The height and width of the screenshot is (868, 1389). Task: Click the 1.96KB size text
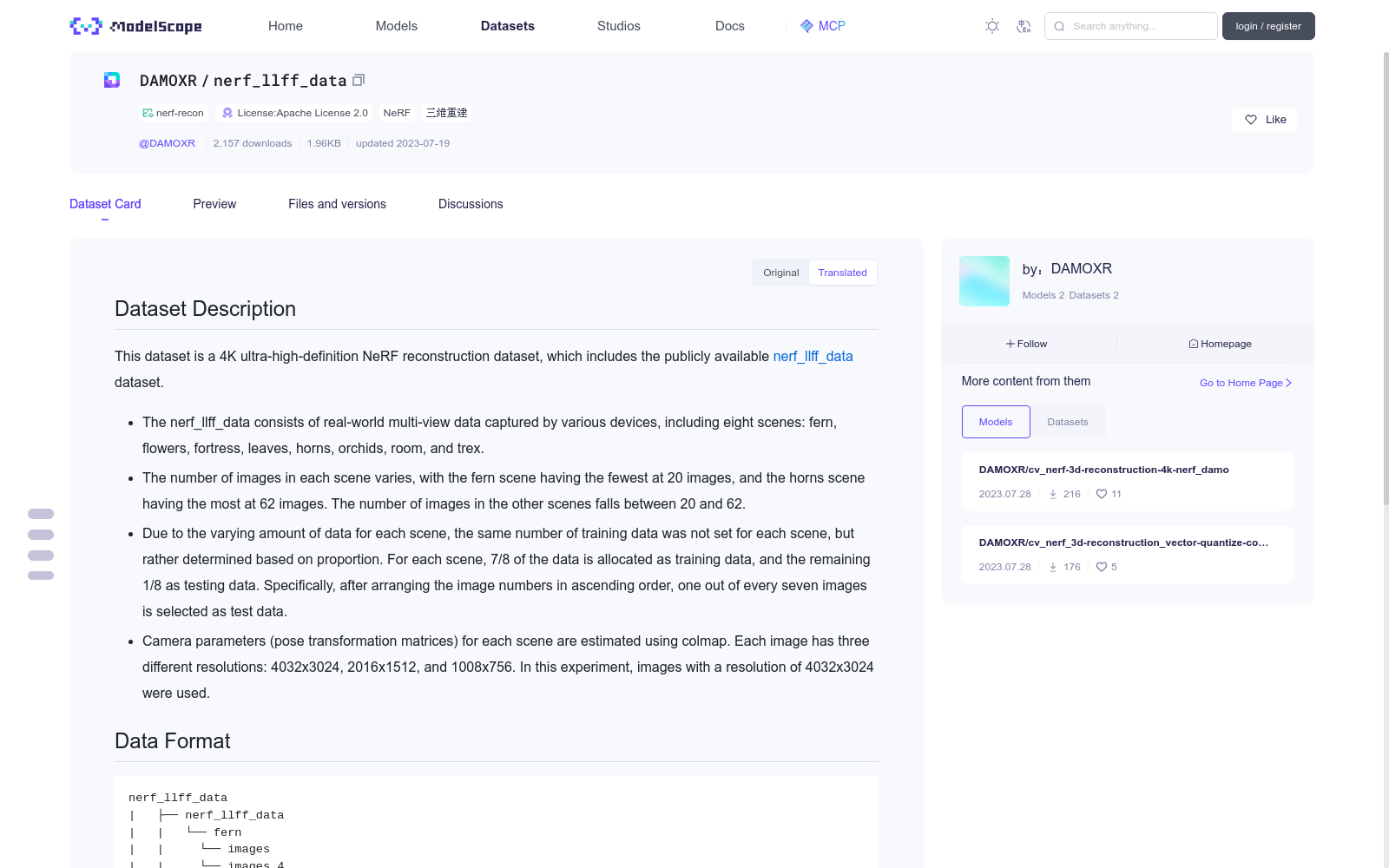click(x=324, y=143)
